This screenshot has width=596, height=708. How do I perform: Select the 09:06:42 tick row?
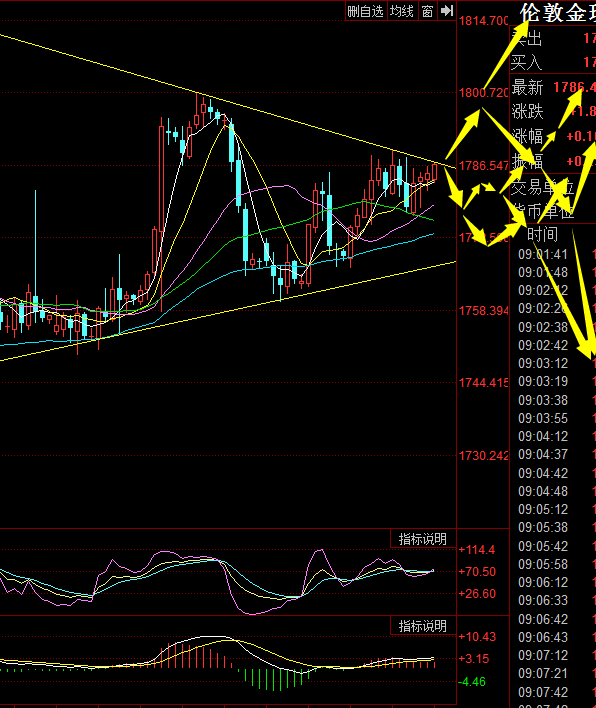point(557,619)
